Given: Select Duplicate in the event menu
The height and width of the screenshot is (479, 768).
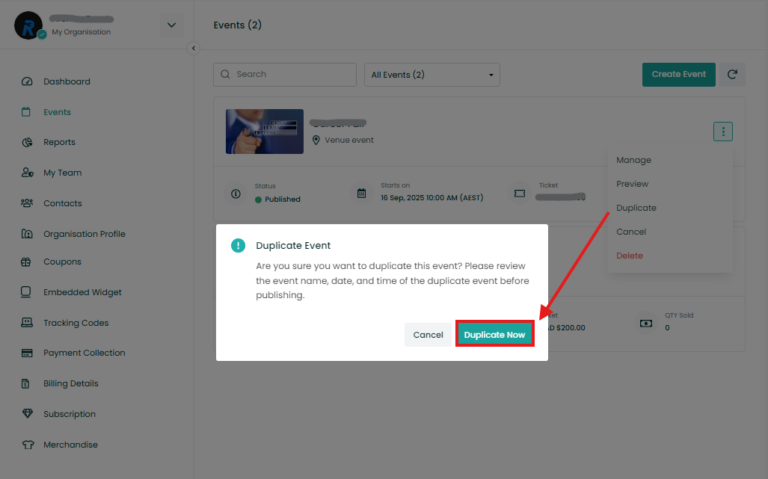Looking at the screenshot, I should coord(636,208).
